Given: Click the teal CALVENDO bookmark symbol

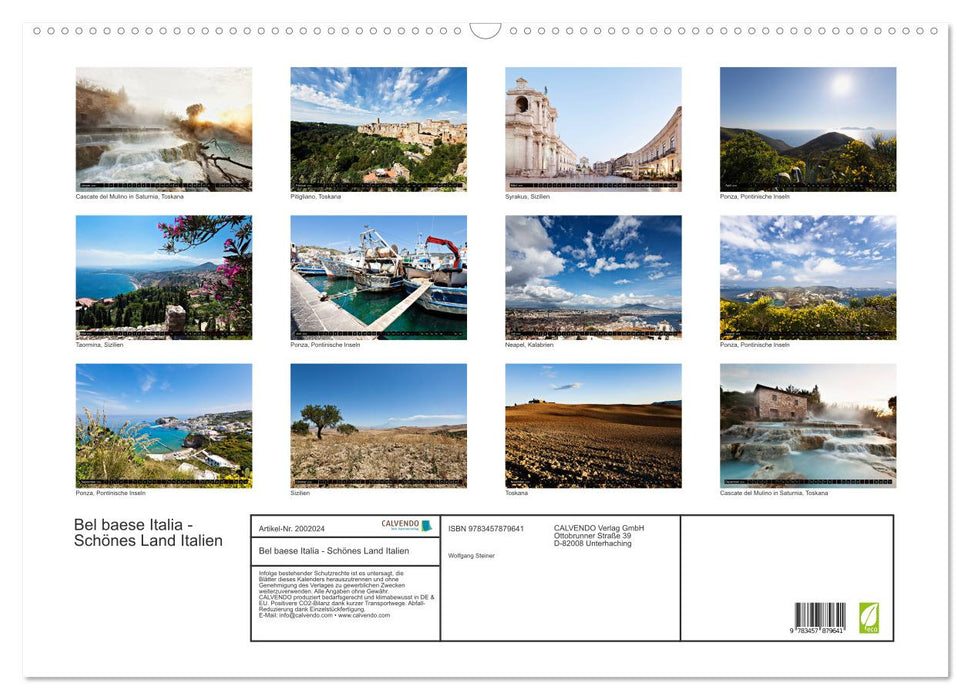Looking at the screenshot, I should click(426, 524).
